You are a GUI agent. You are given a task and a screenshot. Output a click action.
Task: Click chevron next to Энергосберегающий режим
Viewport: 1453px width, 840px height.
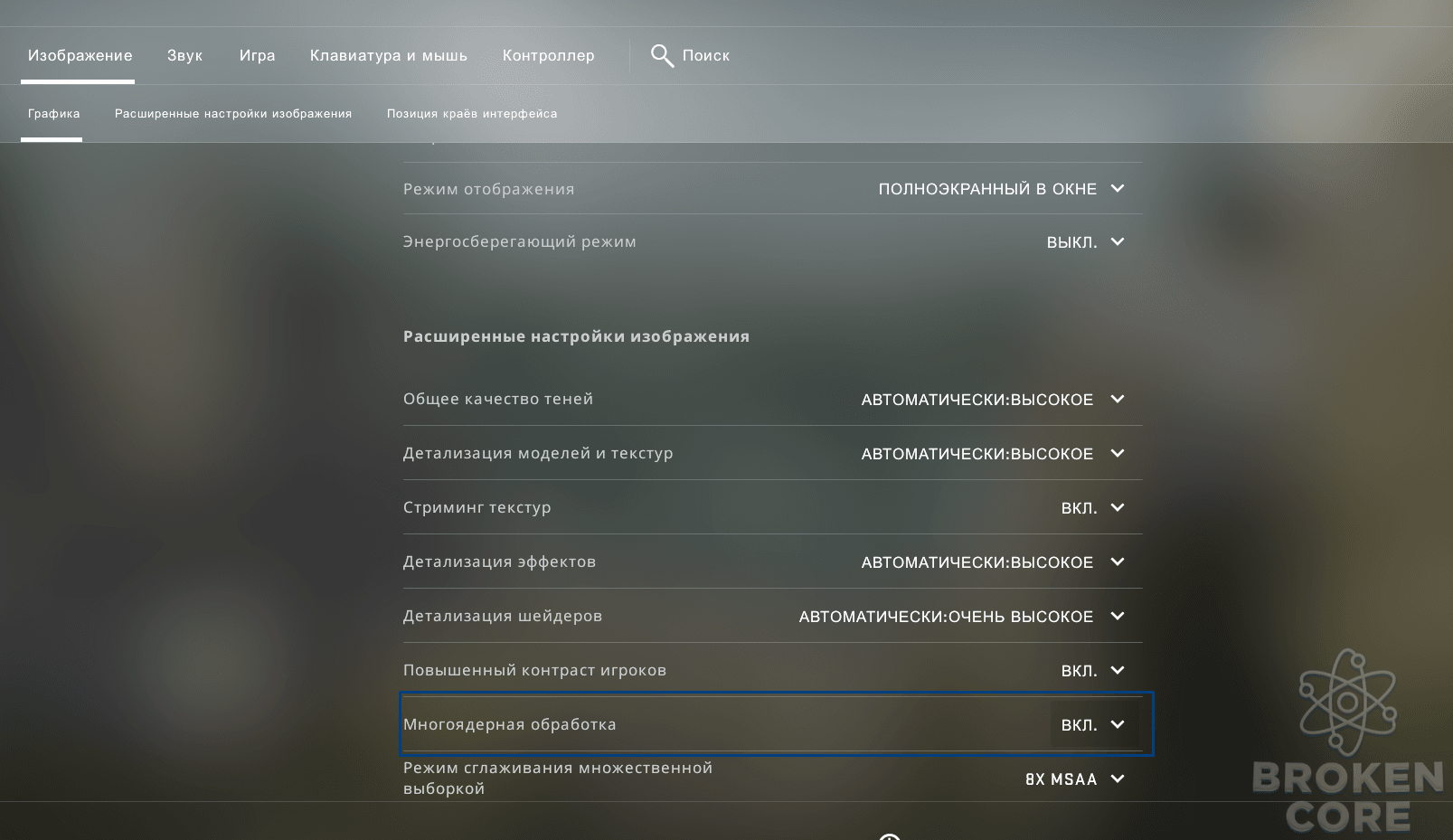tap(1118, 242)
